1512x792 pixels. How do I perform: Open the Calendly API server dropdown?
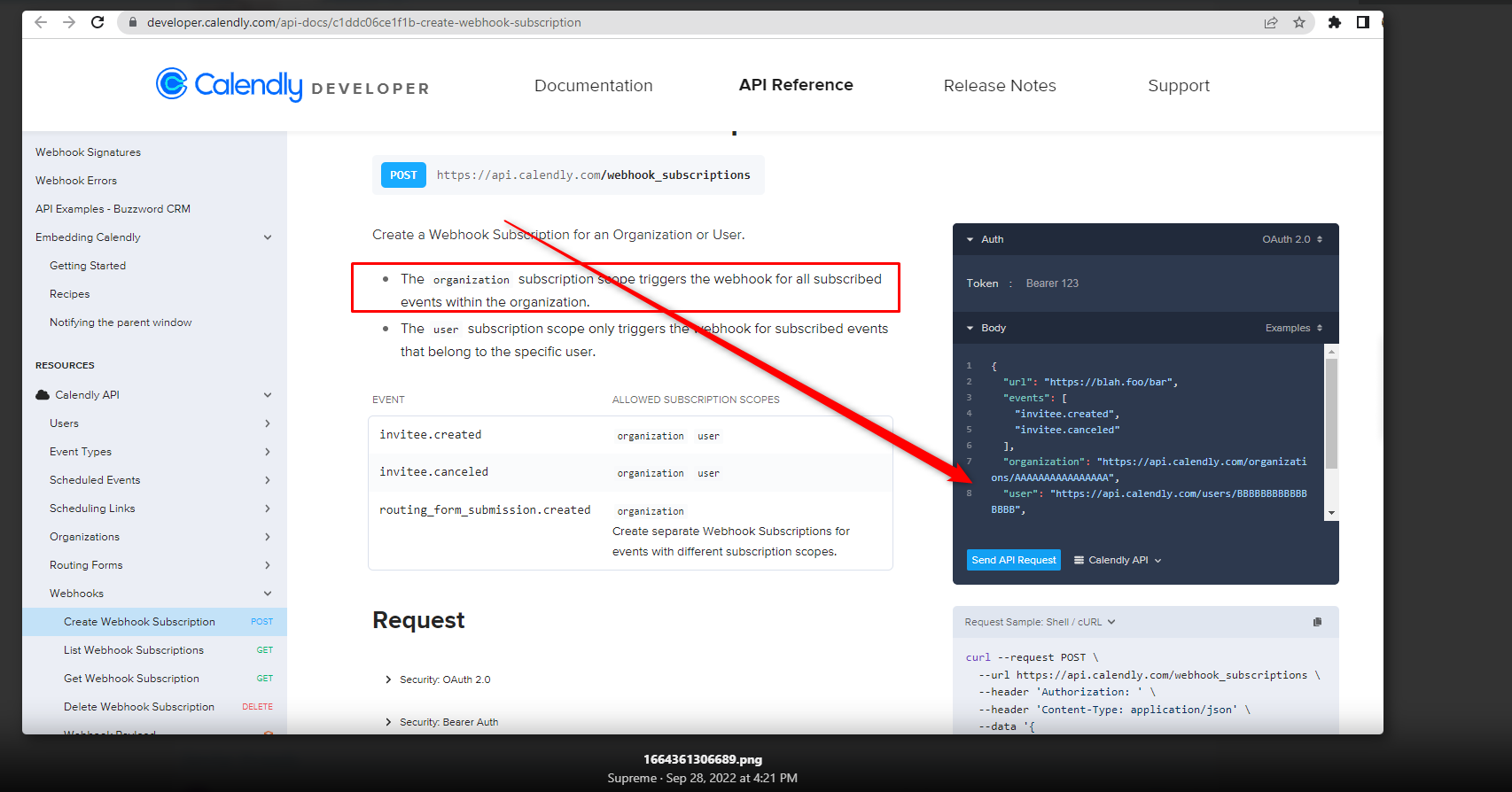point(1118,560)
